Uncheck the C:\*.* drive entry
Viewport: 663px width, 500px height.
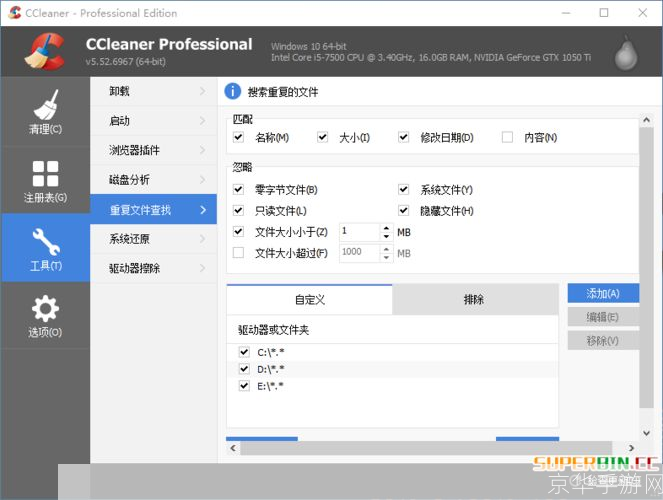244,352
